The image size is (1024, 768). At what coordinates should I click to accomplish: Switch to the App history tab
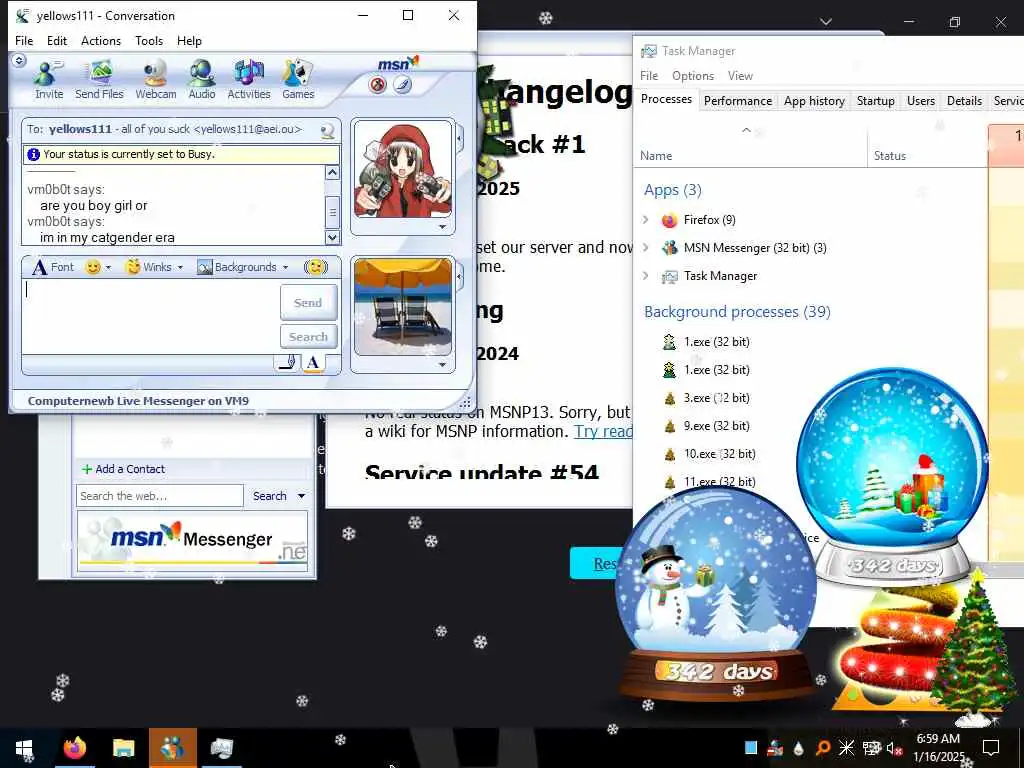point(814,101)
